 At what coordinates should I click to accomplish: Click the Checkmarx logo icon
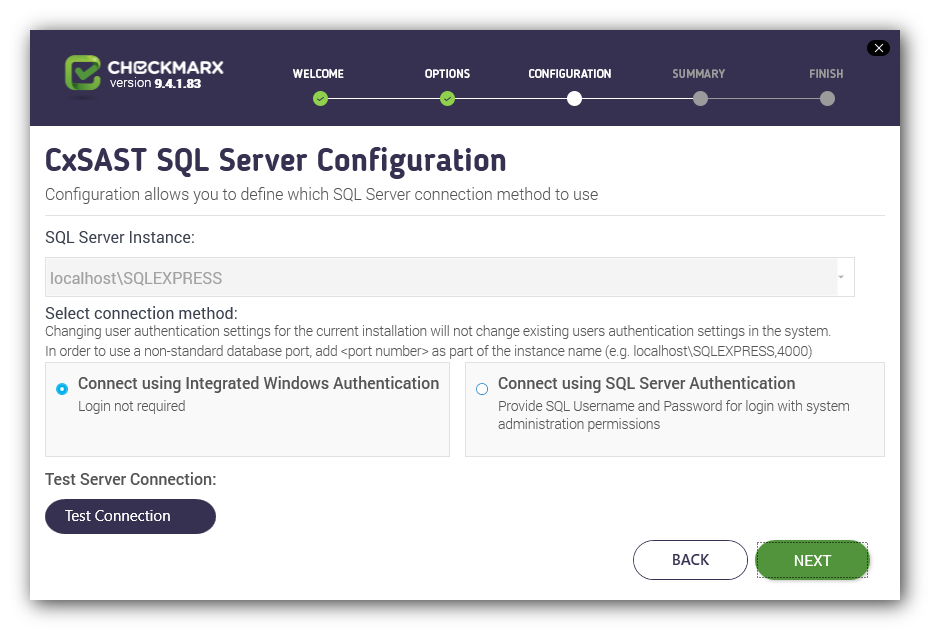coord(82,73)
